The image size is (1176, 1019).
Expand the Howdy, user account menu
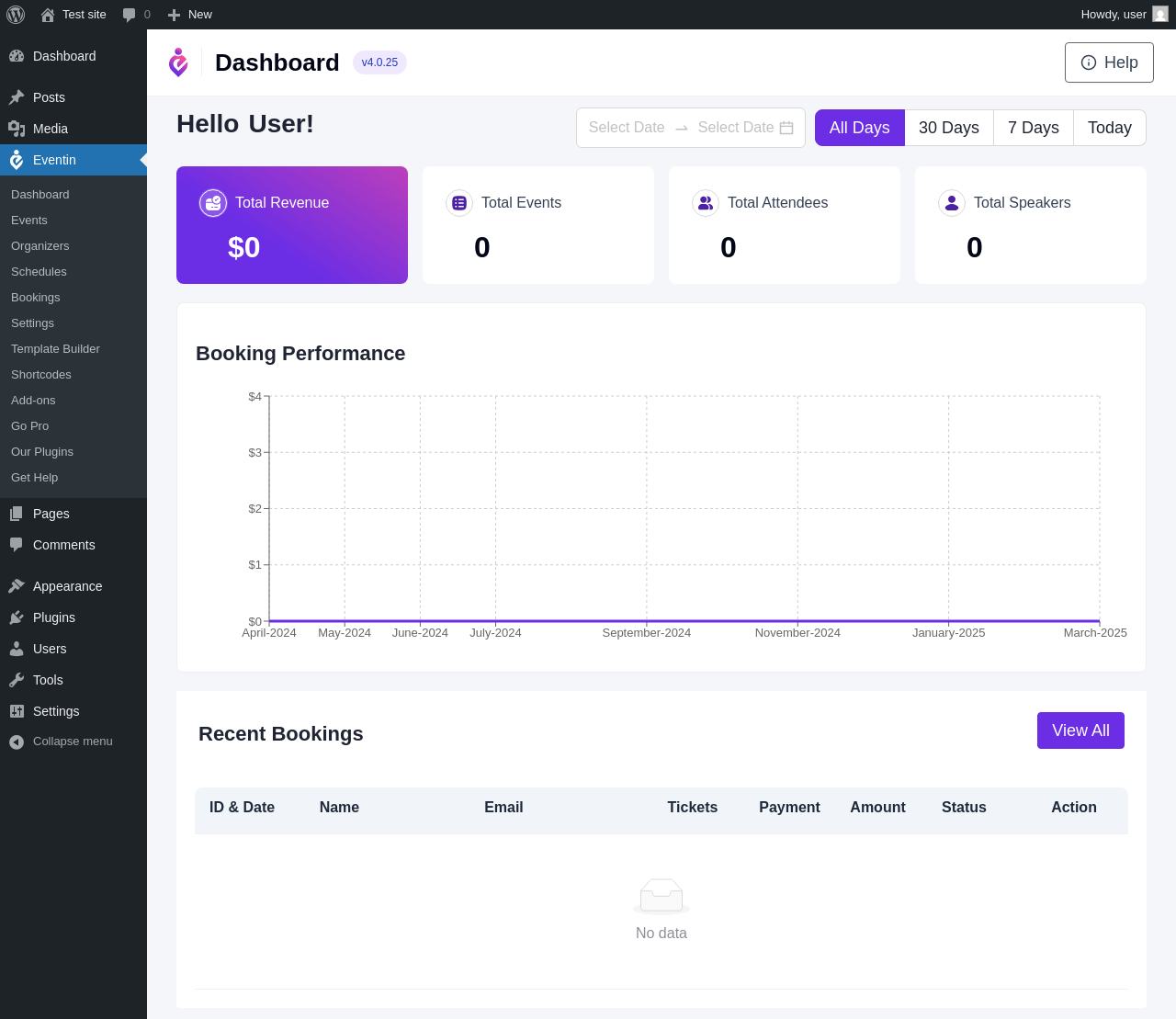[x=1114, y=15]
